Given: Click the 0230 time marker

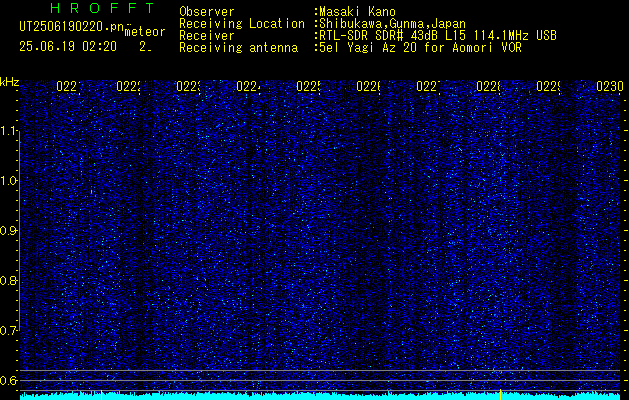Looking at the screenshot, I should (x=610, y=86).
